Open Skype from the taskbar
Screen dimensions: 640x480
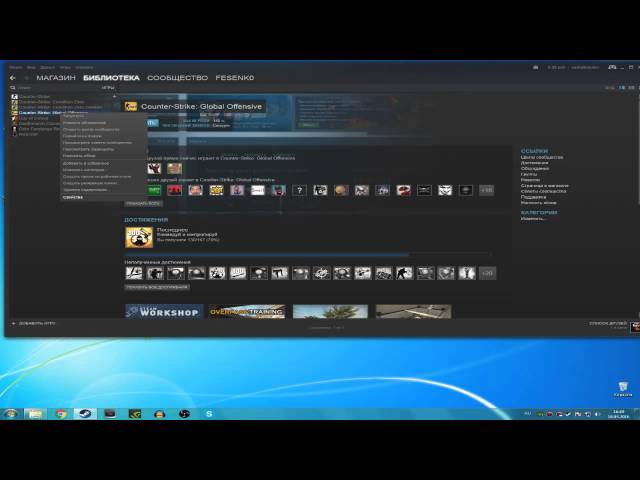[x=209, y=414]
